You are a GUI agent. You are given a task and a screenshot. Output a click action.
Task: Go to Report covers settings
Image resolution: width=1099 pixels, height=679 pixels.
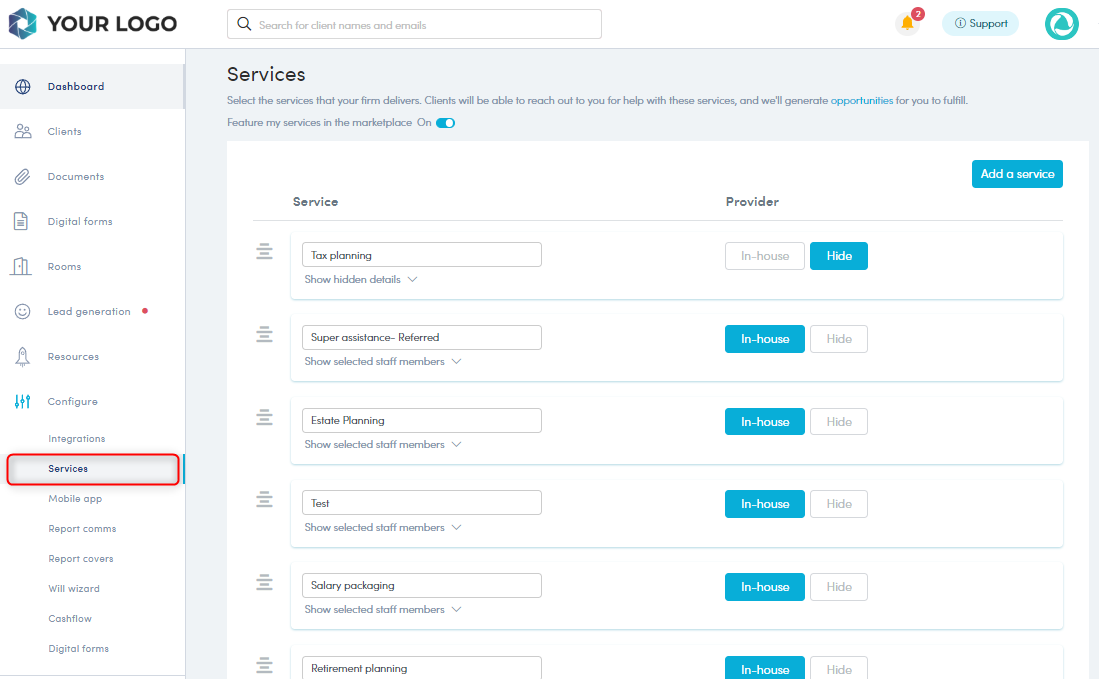(80, 559)
